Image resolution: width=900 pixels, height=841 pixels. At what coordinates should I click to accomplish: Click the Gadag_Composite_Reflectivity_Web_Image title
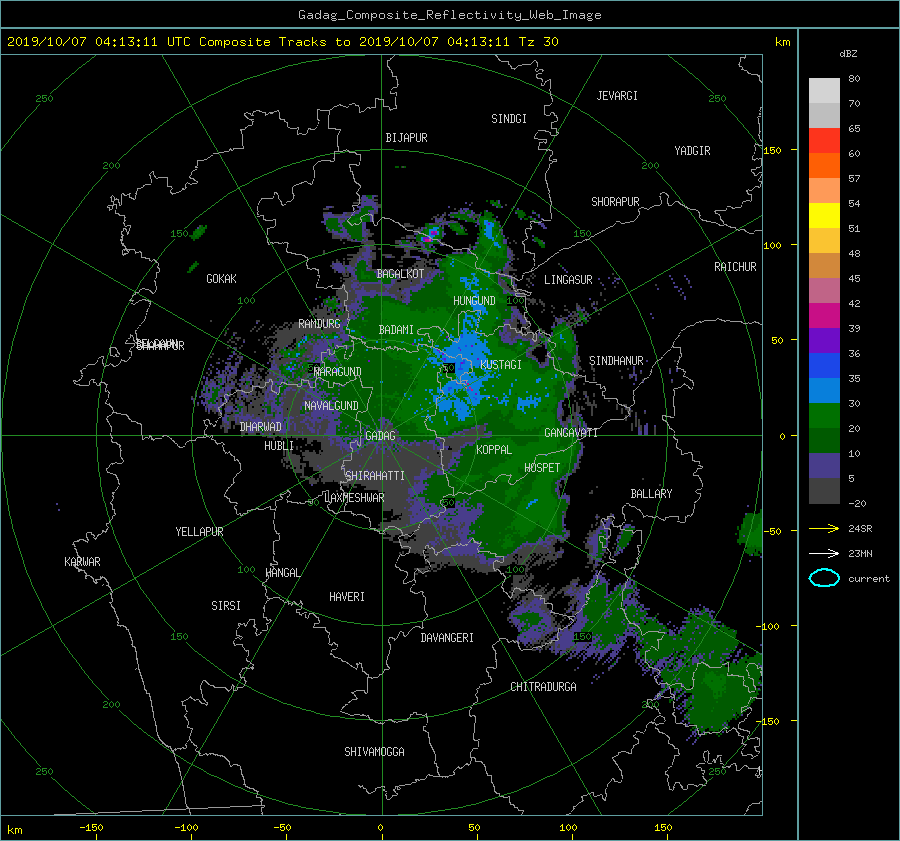[x=449, y=15]
